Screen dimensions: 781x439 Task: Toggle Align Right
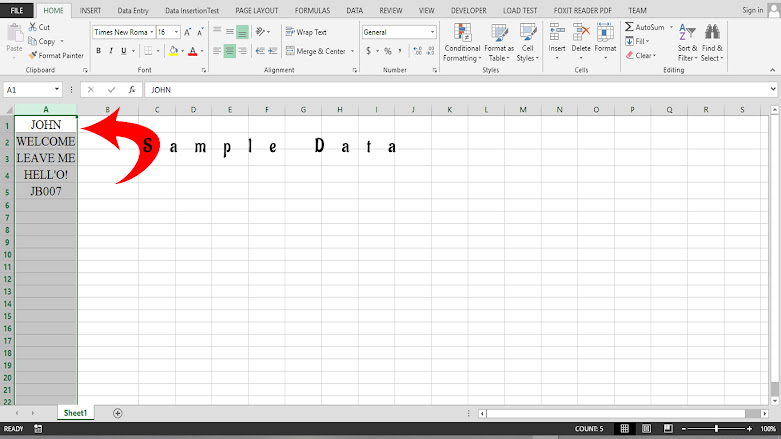click(x=242, y=51)
